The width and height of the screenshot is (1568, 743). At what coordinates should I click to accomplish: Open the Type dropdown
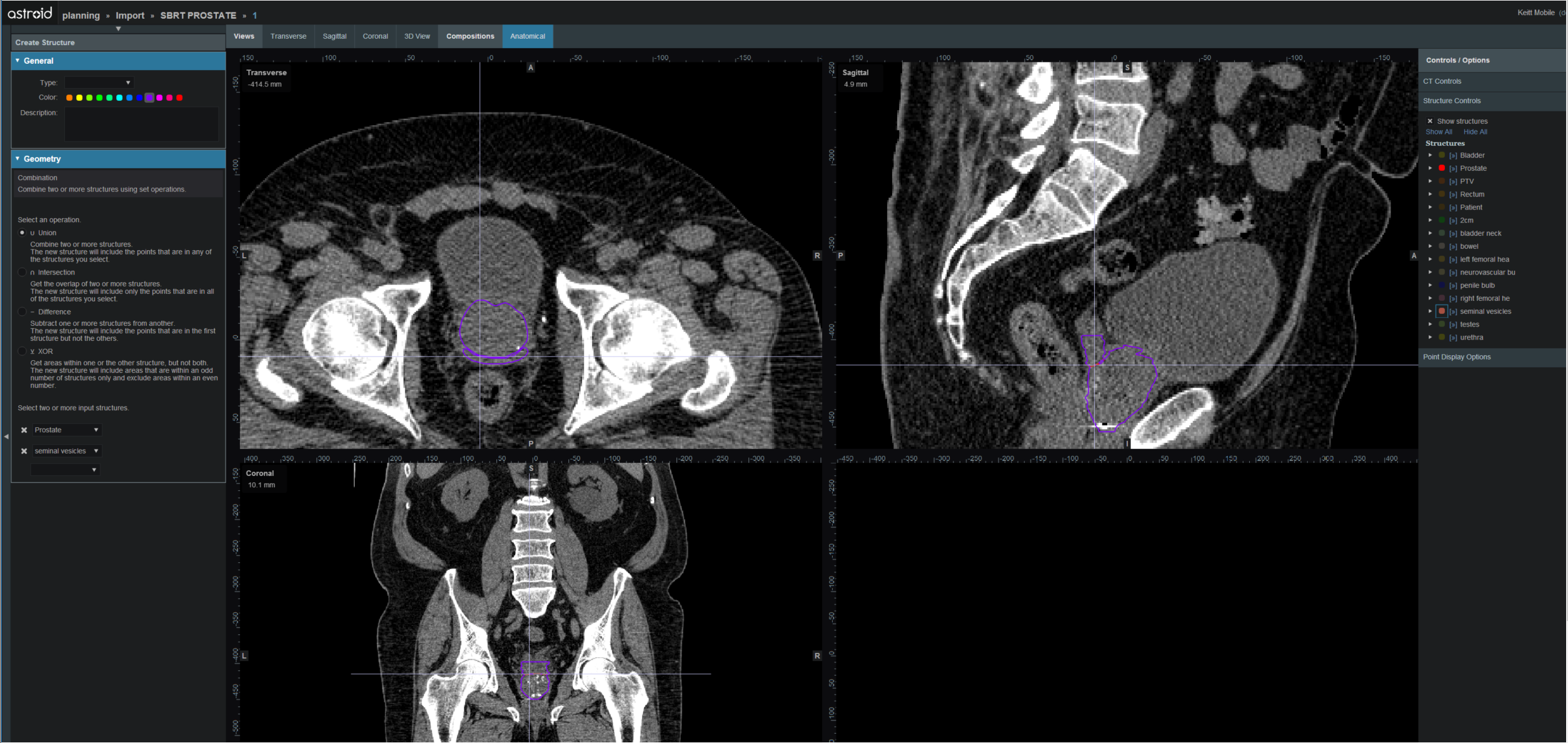(x=99, y=83)
